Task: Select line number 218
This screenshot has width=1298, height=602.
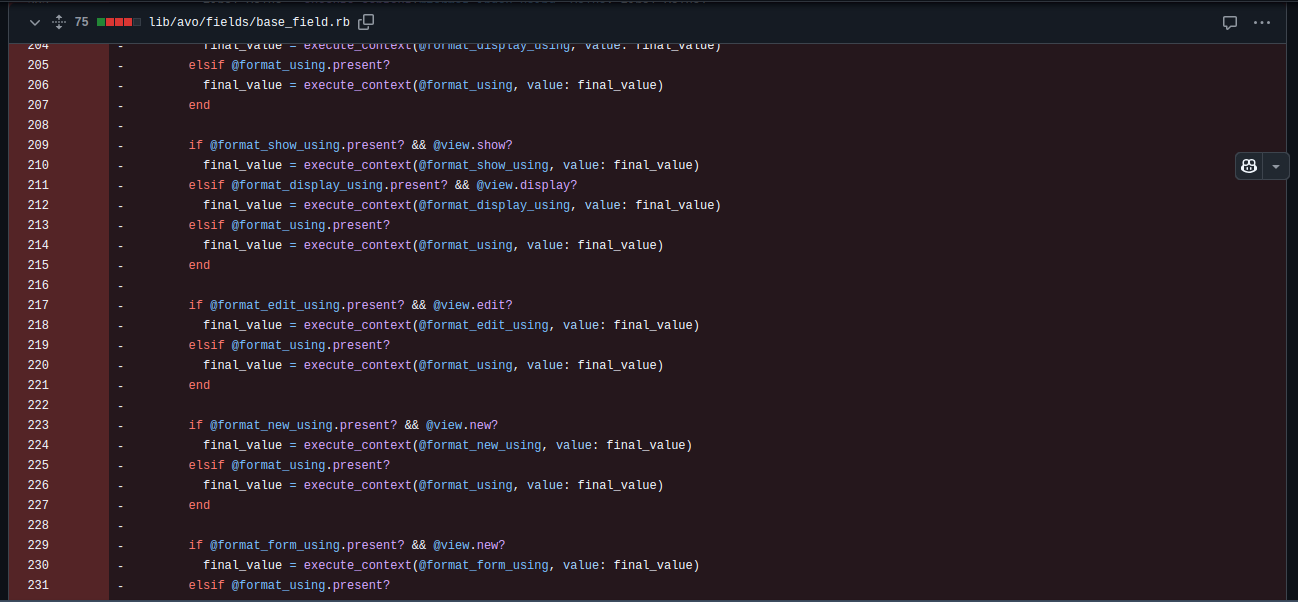Action: pyautogui.click(x=38, y=325)
